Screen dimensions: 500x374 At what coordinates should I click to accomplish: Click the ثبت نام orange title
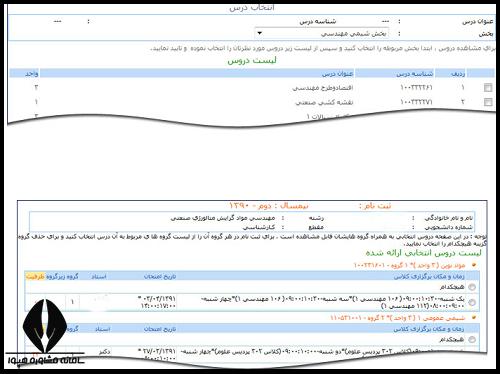tap(375, 206)
